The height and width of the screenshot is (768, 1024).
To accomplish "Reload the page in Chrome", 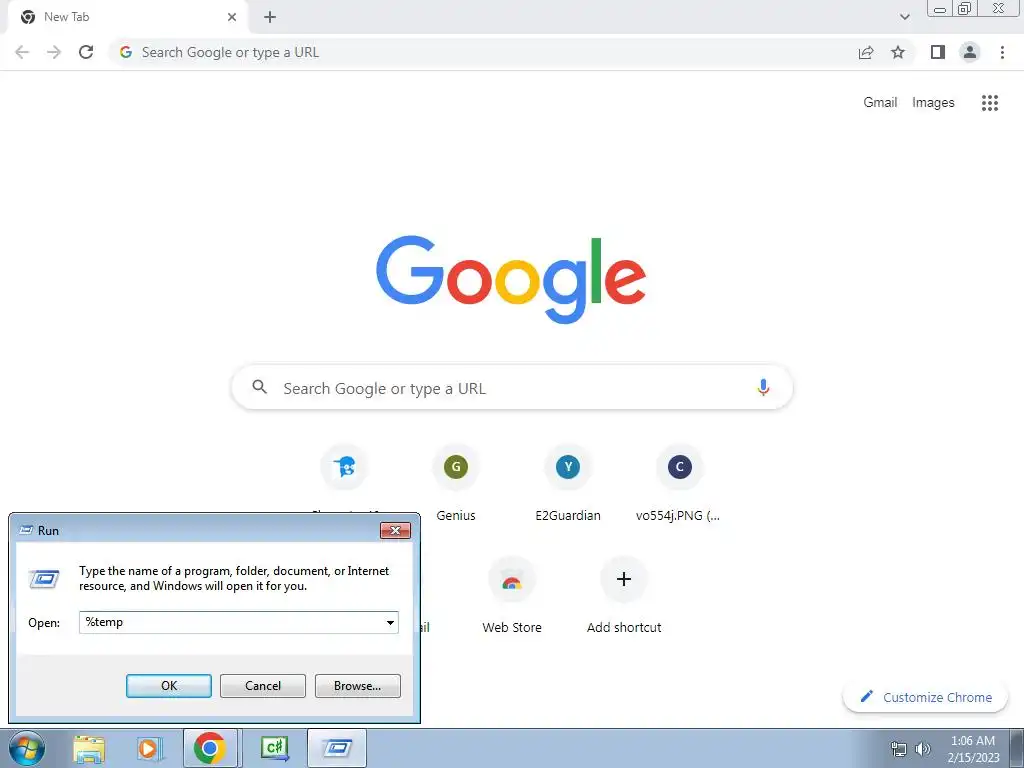I will pos(86,52).
